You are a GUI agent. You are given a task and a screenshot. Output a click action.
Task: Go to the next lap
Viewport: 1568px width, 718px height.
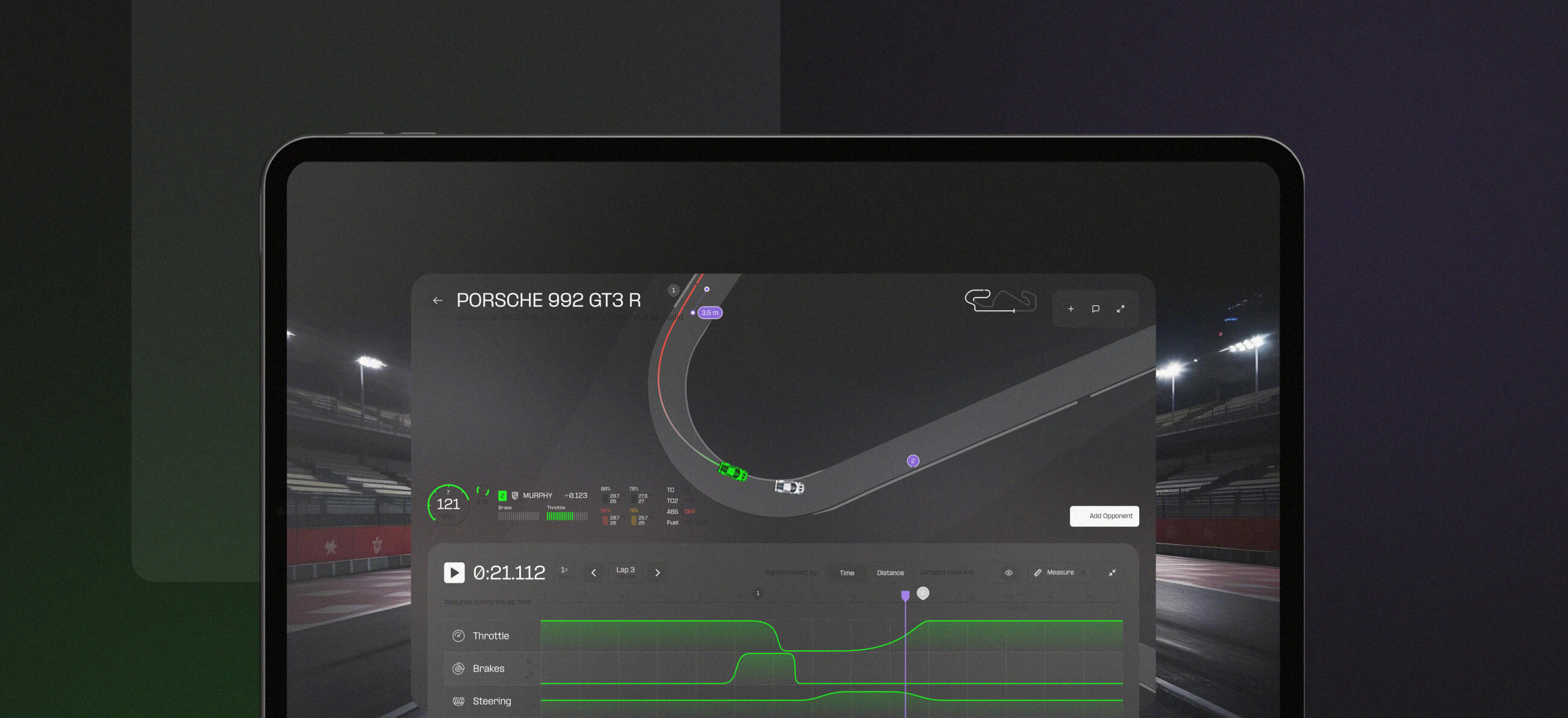click(657, 573)
